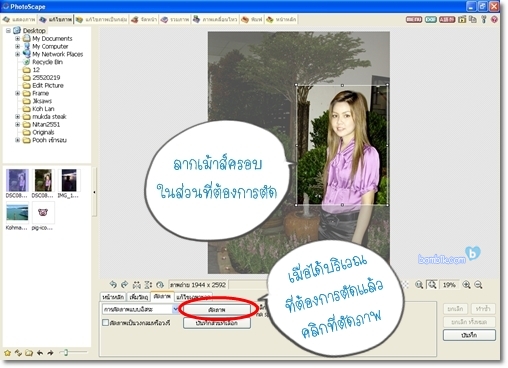Expand the My Network Places node
This screenshot has width=508, height=368.
coord(17,54)
